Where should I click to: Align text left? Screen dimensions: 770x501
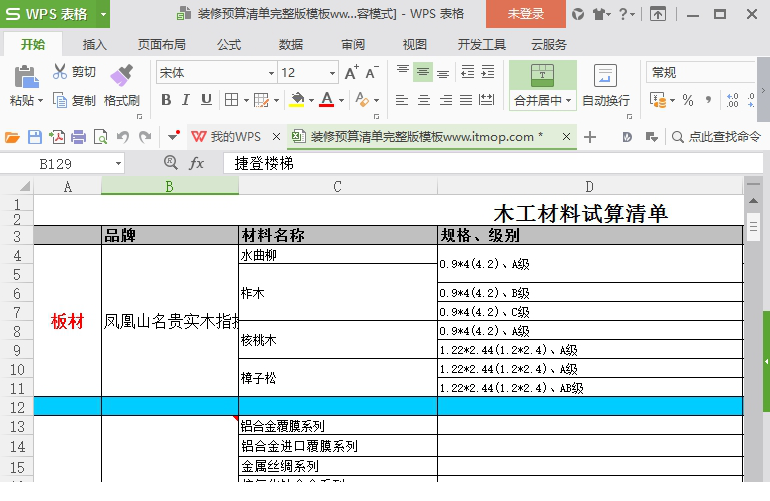click(402, 100)
